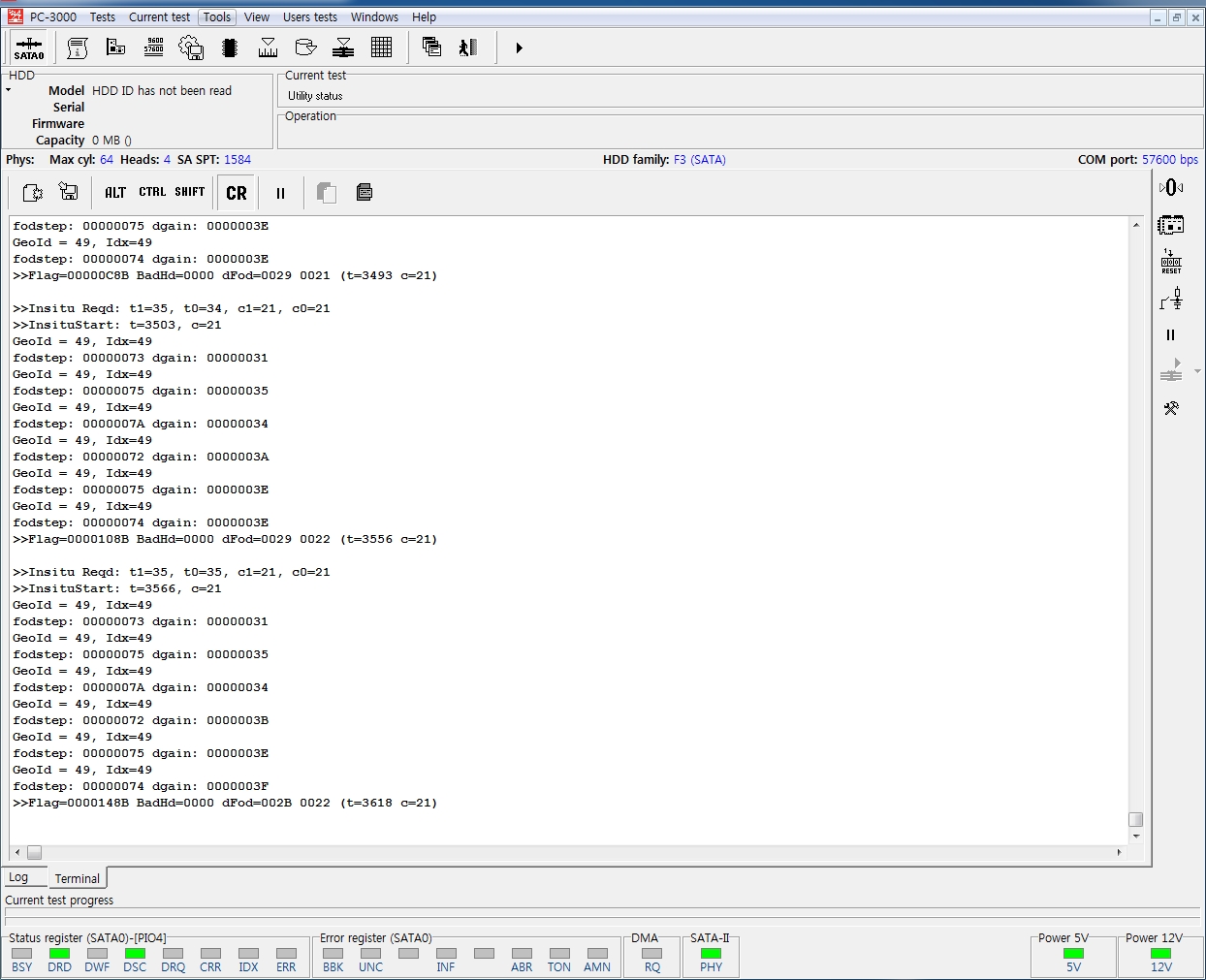This screenshot has width=1206, height=980.
Task: Open the chip/ROM icon in top toolbar
Action: (230, 47)
